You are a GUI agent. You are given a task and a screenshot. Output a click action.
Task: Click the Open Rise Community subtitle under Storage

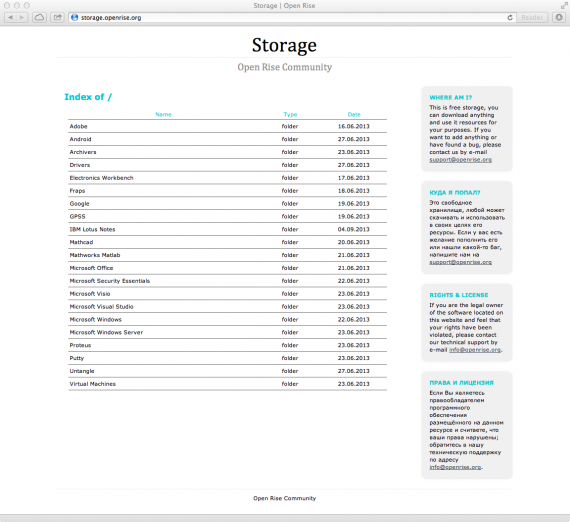[x=285, y=67]
